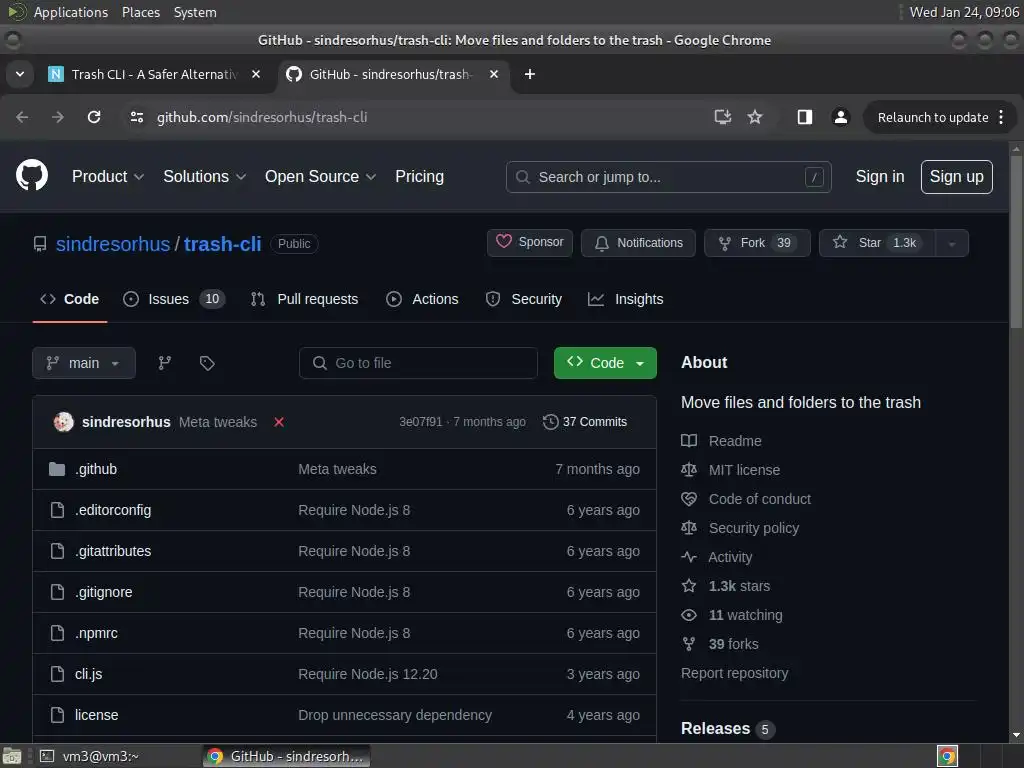The height and width of the screenshot is (768, 1024).
Task: Fork the repository with the Fork button
Action: point(757,243)
